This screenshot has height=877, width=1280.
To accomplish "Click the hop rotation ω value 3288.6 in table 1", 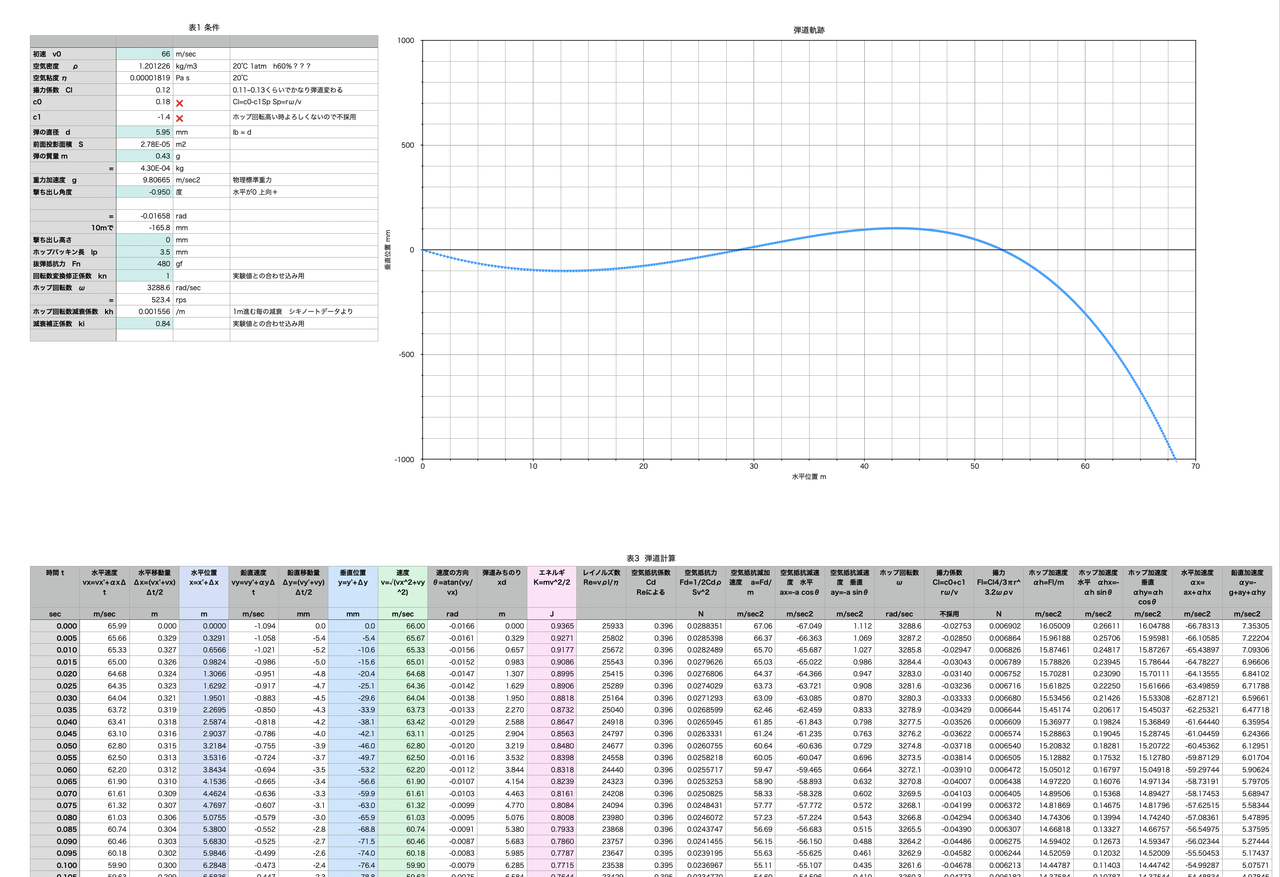I will click(145, 287).
